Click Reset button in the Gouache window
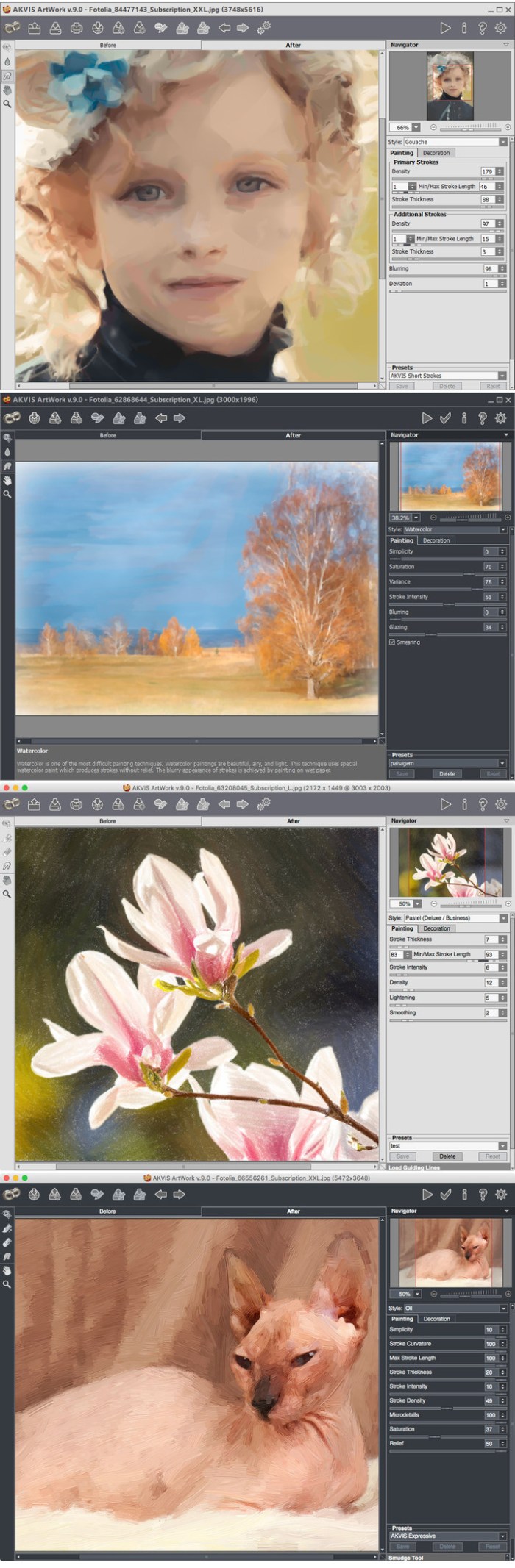 click(x=493, y=386)
